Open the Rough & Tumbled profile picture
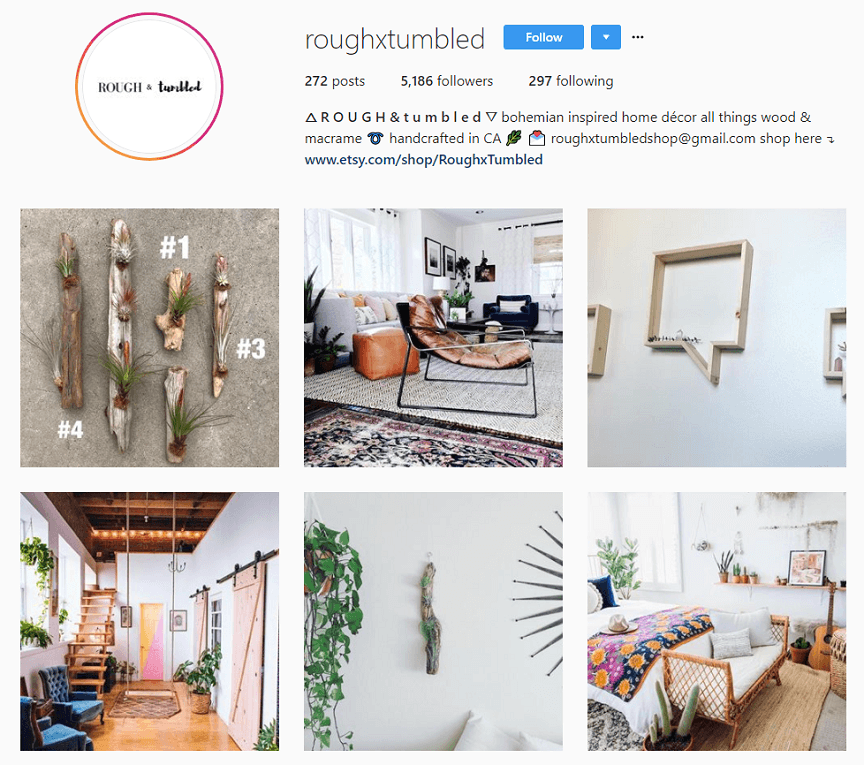Screen dimensions: 864x765 click(149, 87)
